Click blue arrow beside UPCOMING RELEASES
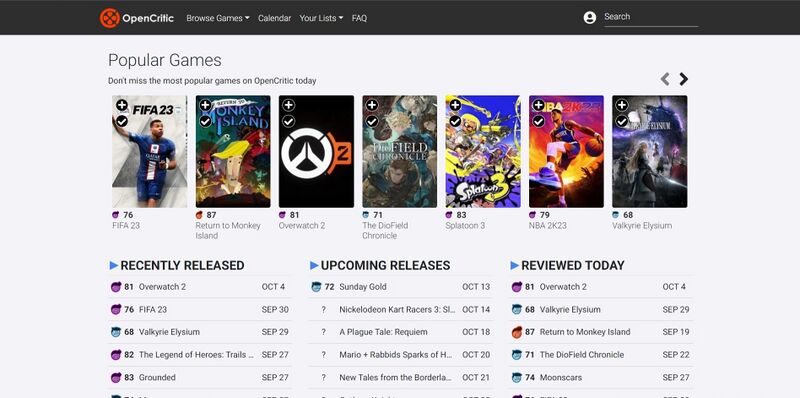This screenshot has height=398, width=800. (314, 265)
